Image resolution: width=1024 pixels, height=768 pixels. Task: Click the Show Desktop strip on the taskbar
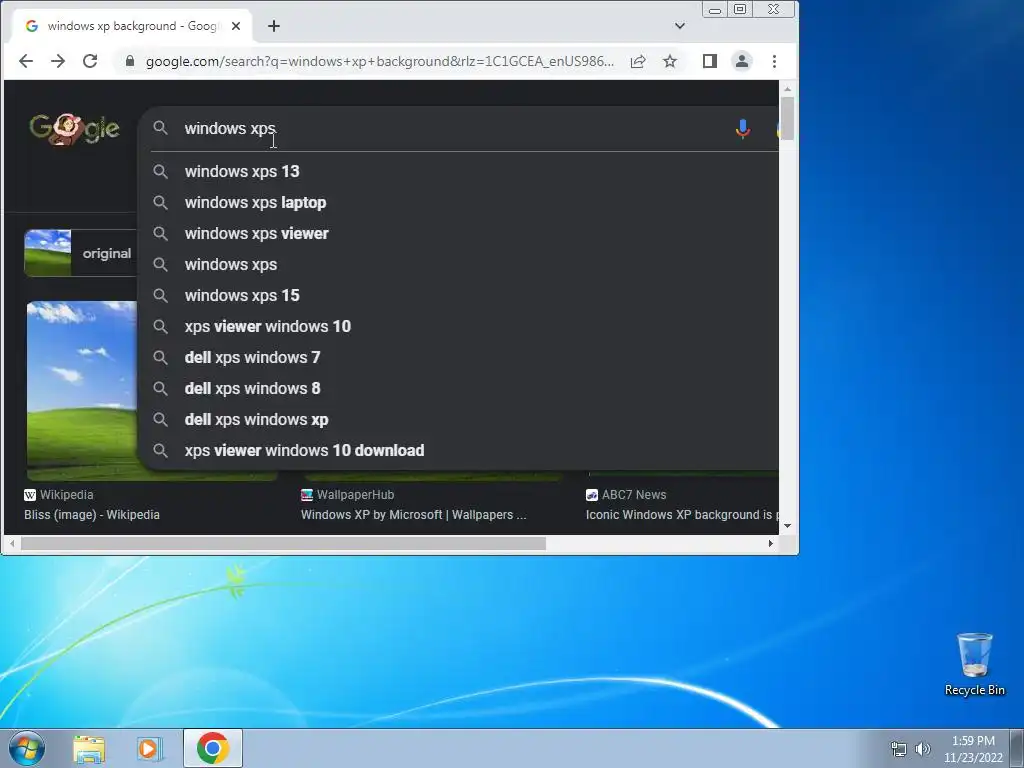1017,748
